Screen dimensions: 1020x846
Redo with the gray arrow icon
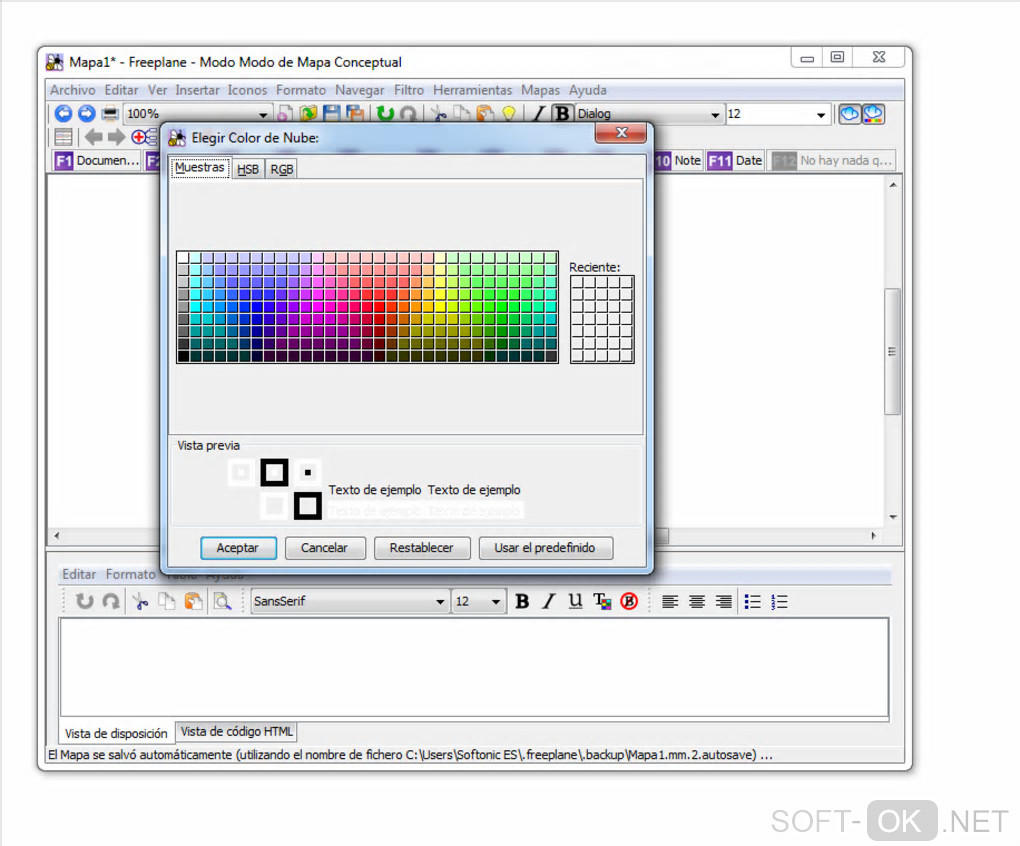(409, 114)
